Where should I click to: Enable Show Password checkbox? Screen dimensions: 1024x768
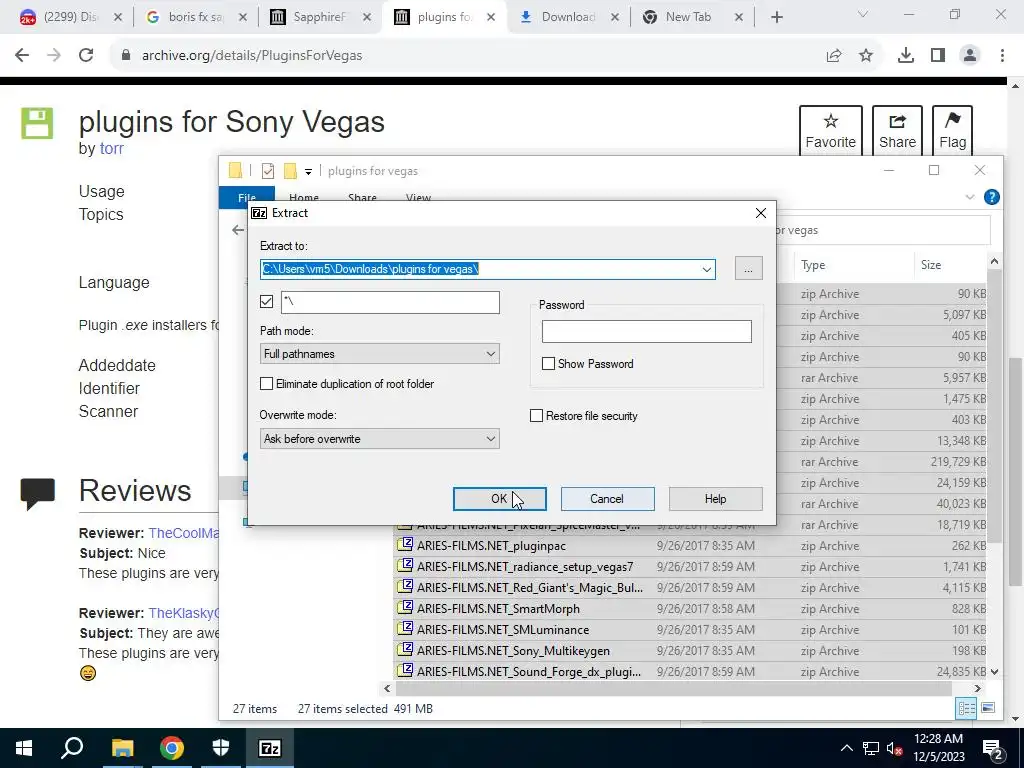pos(549,364)
